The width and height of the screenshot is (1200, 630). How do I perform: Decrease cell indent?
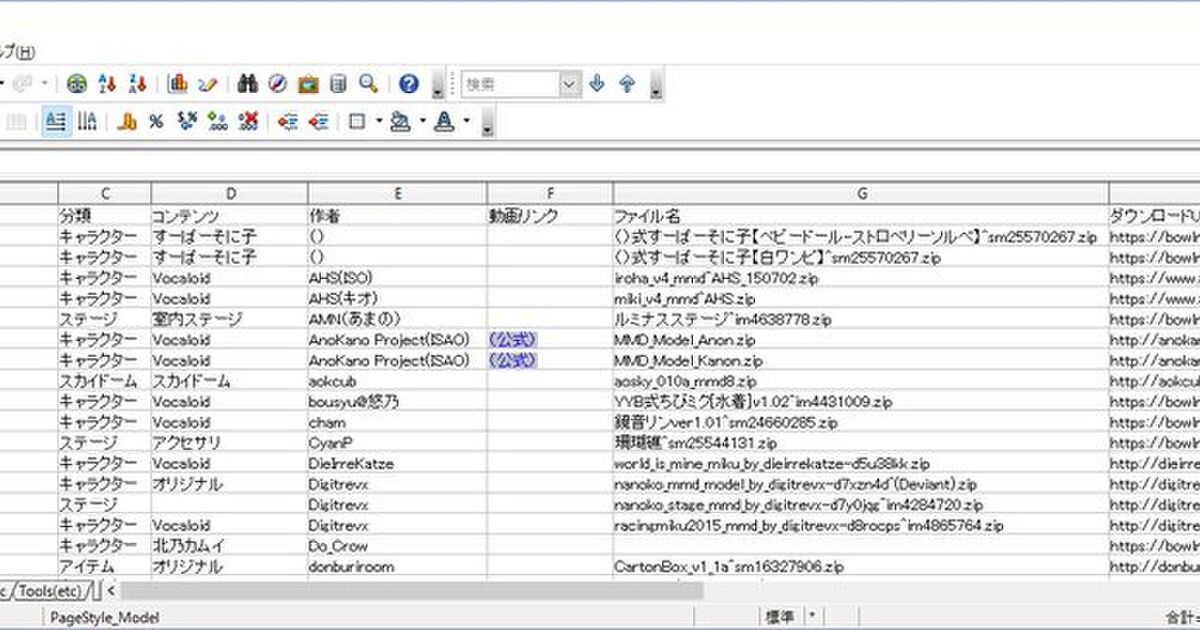tap(288, 122)
